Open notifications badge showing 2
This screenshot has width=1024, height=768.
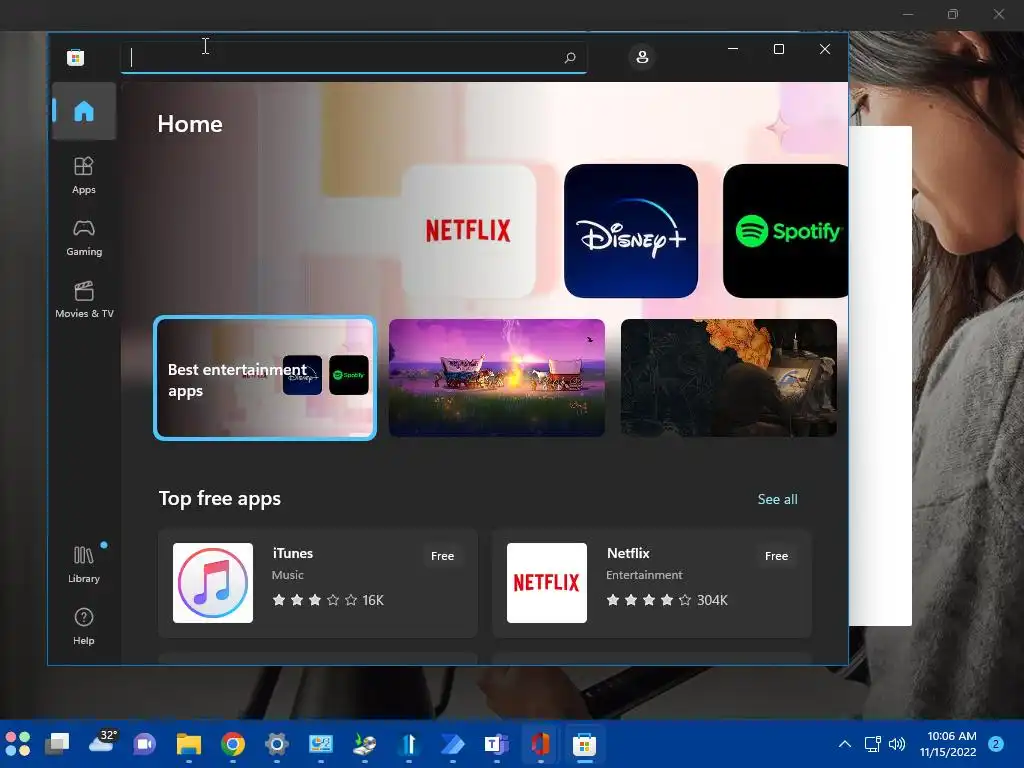click(x=996, y=744)
